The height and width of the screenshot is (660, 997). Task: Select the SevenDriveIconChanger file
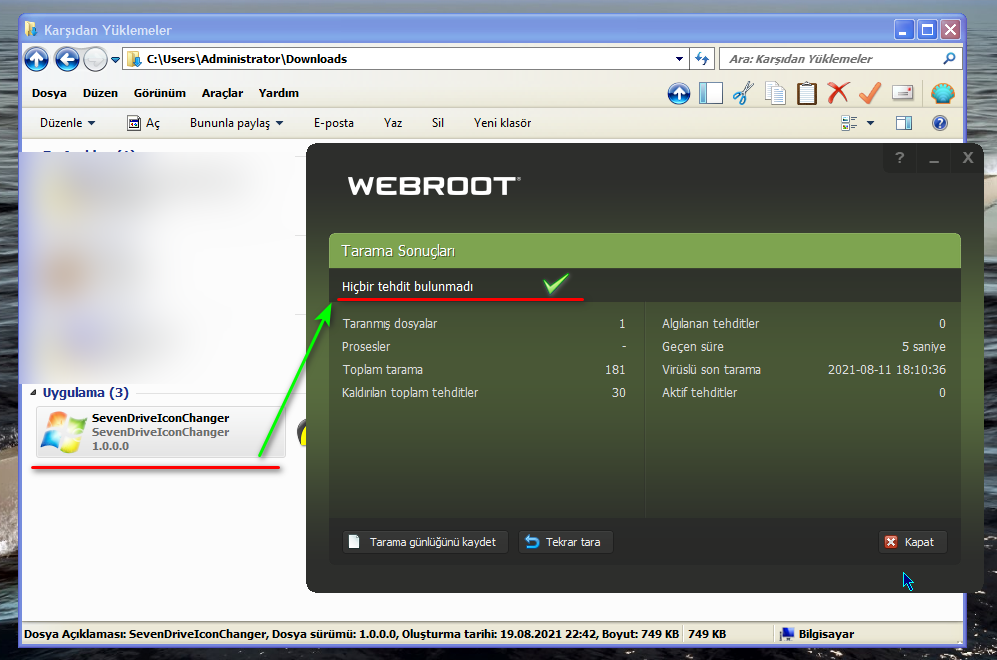click(x=161, y=432)
